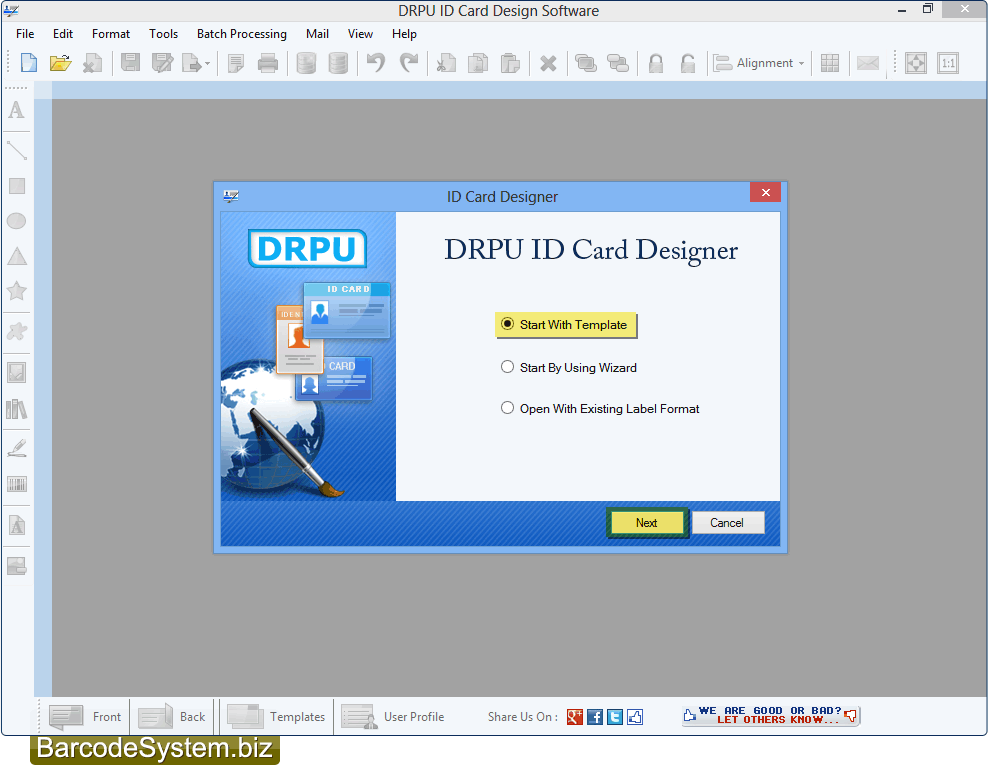The width and height of the screenshot is (988, 765).
Task: Click the Save As pencil-disk icon
Action: (x=163, y=63)
